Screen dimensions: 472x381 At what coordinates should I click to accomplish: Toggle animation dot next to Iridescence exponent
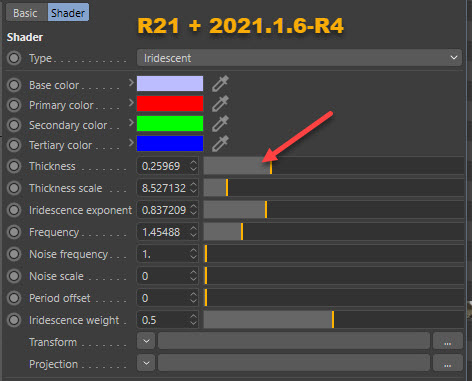14,210
